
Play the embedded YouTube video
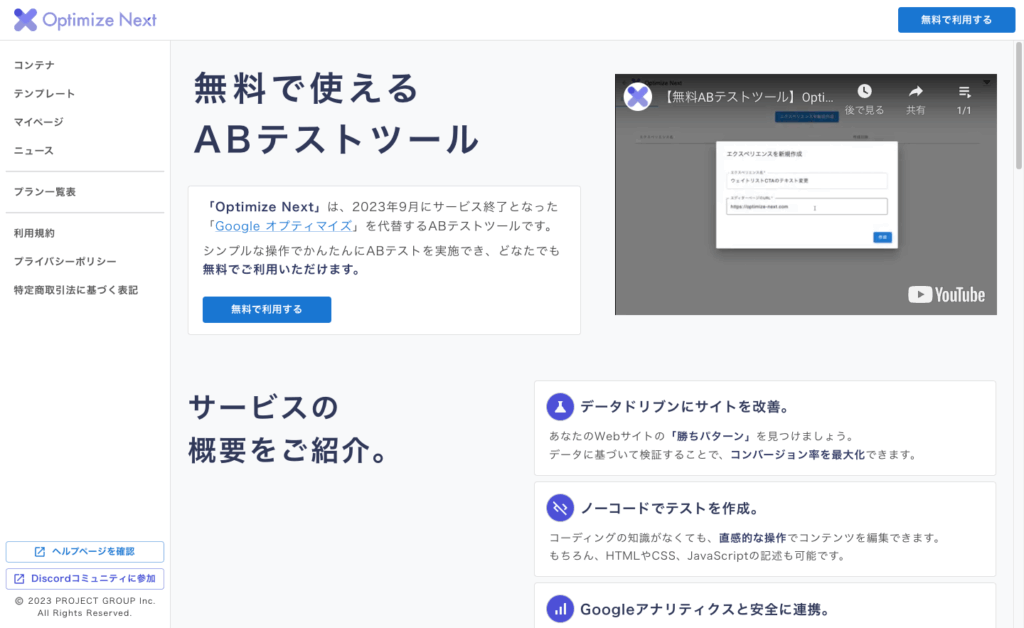806,195
